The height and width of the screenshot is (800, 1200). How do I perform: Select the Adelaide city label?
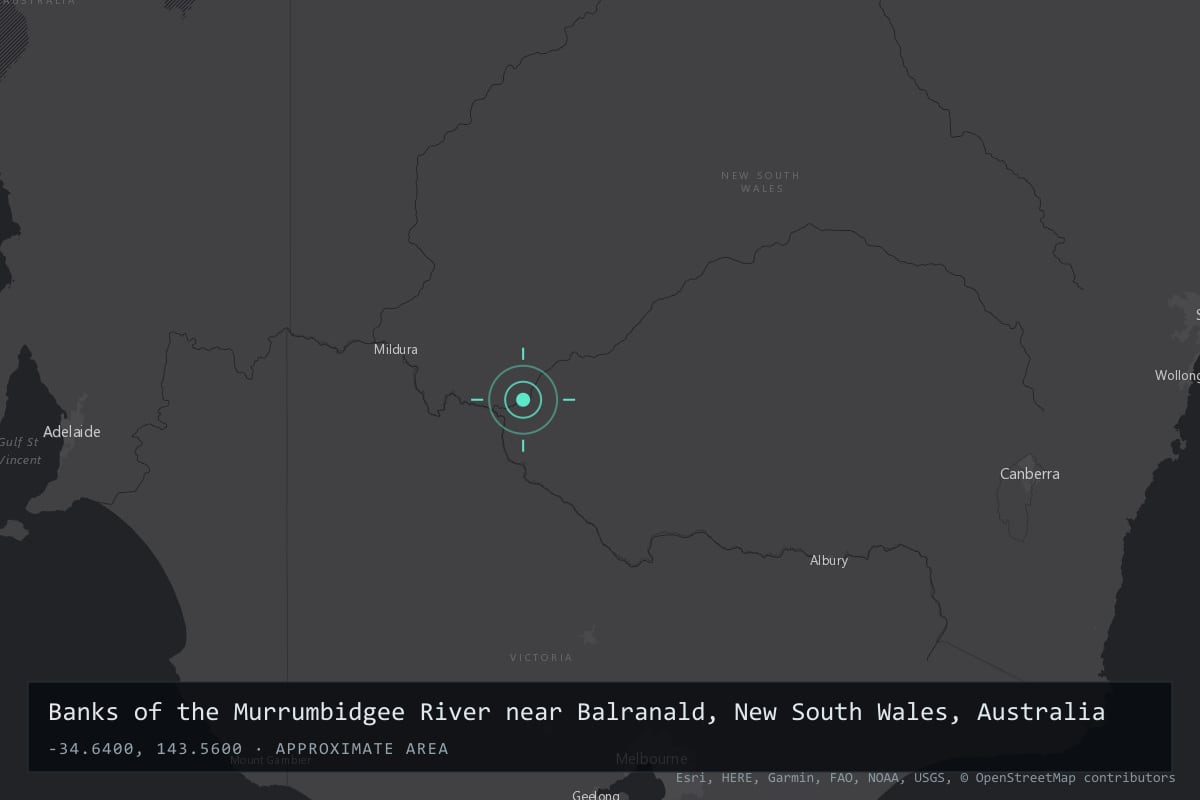(72, 432)
